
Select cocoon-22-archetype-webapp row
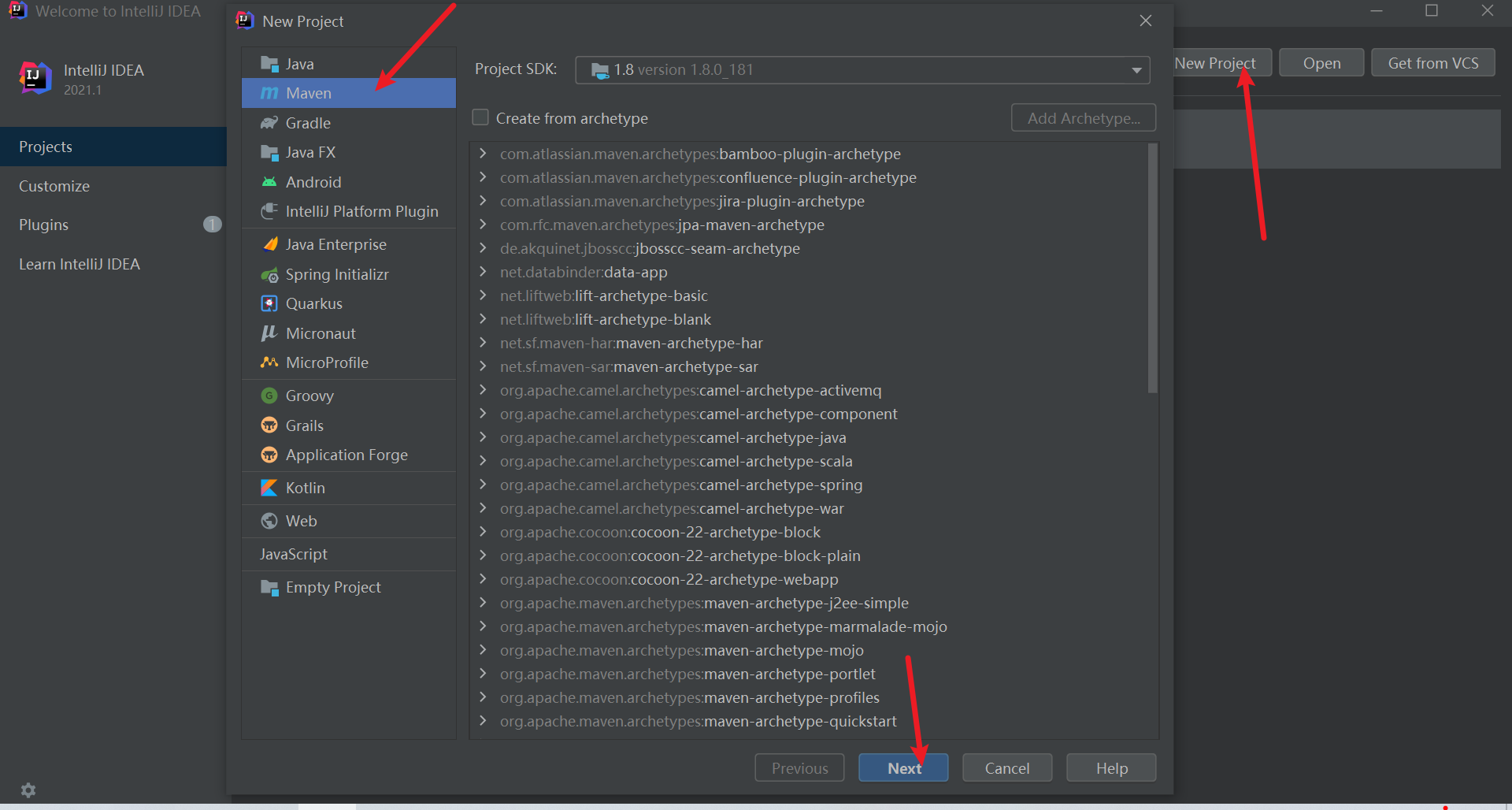click(x=809, y=579)
